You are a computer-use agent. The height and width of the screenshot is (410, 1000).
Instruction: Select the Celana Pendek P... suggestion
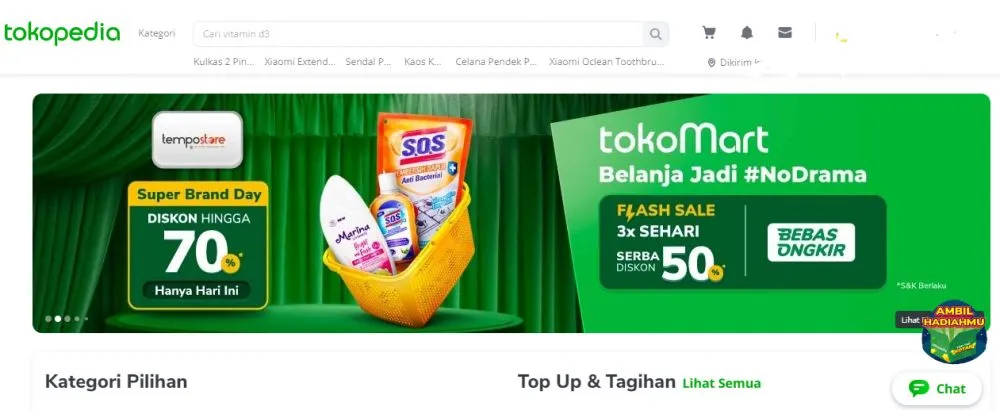pos(496,62)
